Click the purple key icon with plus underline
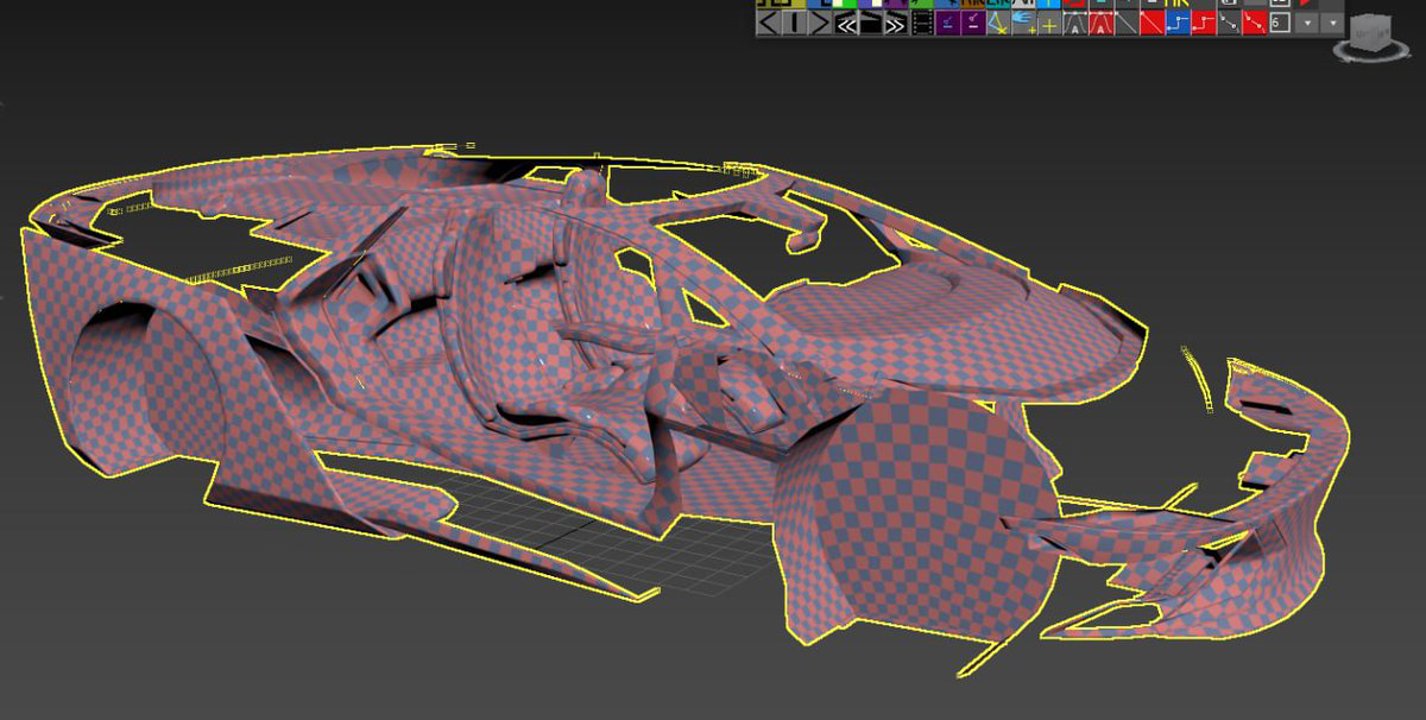The image size is (1426, 720). [x=948, y=24]
